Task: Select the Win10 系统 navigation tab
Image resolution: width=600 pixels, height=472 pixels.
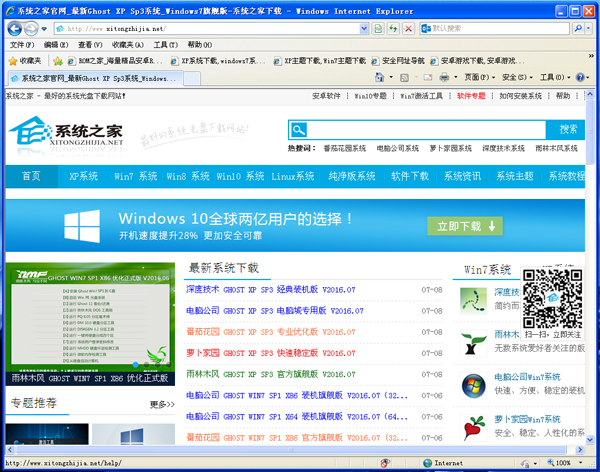Action: click(240, 176)
